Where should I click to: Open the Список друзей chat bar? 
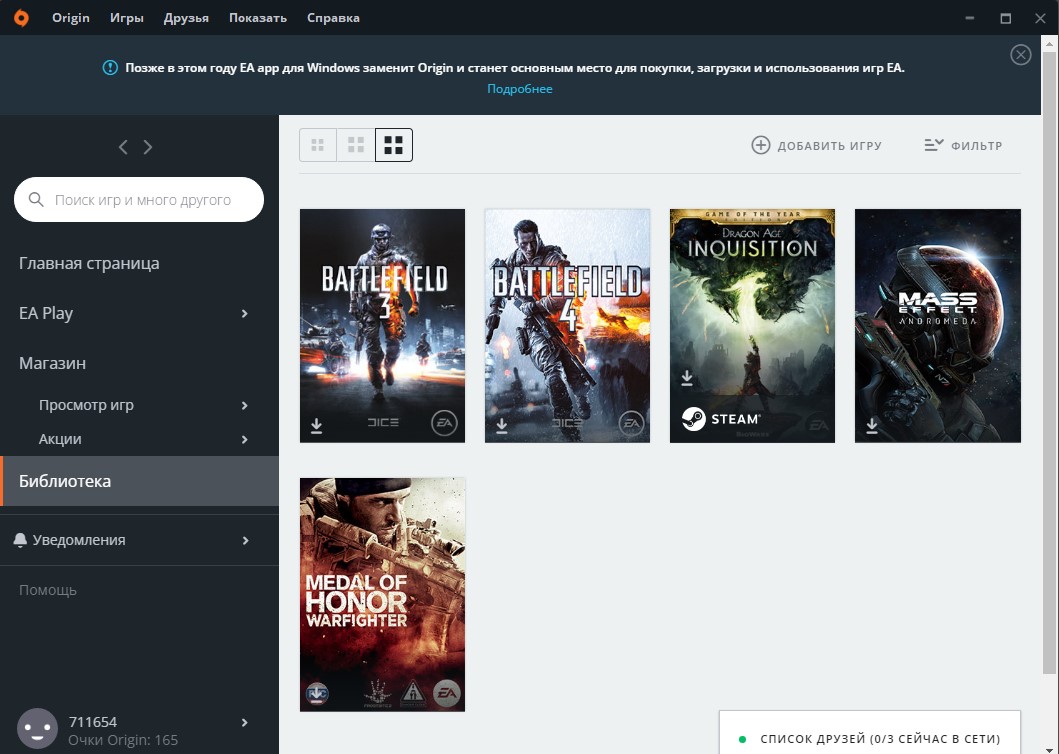tap(870, 733)
